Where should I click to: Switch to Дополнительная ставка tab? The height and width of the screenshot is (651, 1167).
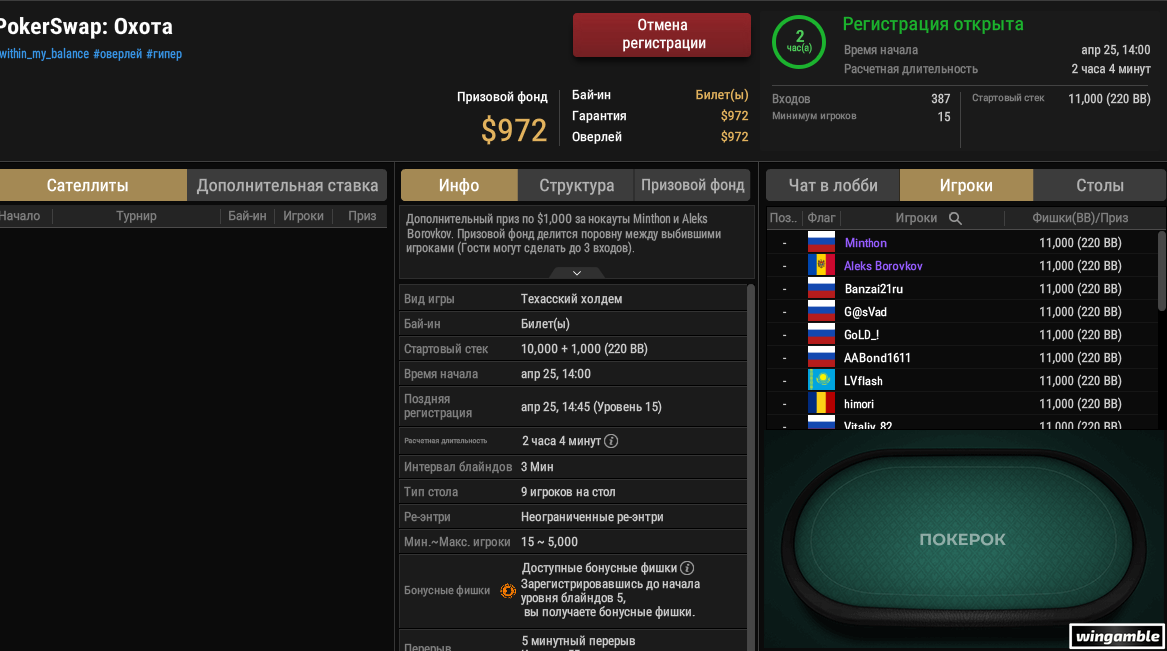click(x=287, y=185)
